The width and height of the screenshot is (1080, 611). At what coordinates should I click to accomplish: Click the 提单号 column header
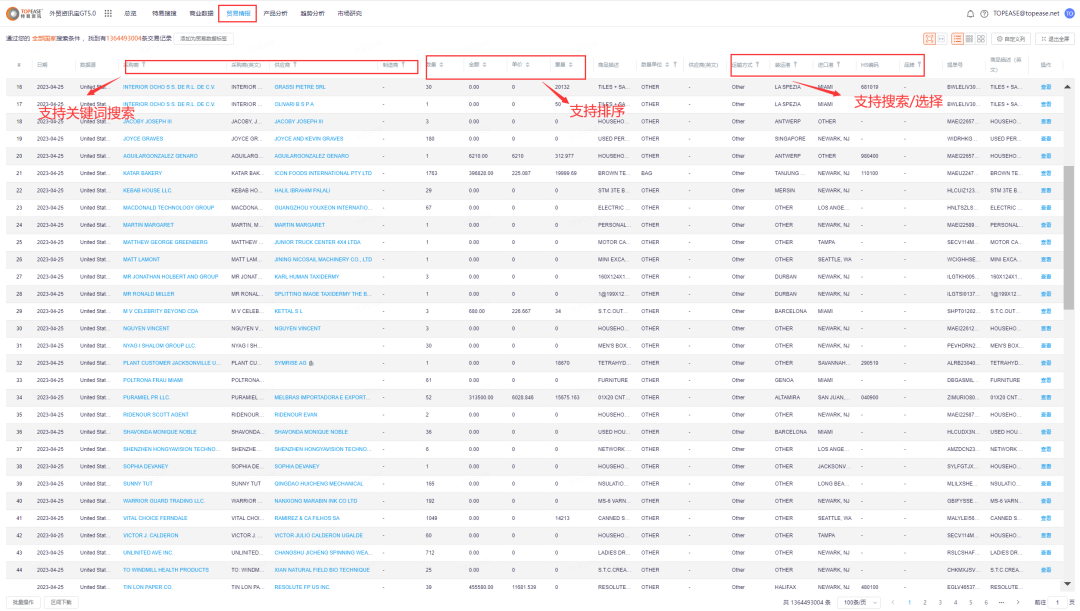pyautogui.click(x=955, y=65)
